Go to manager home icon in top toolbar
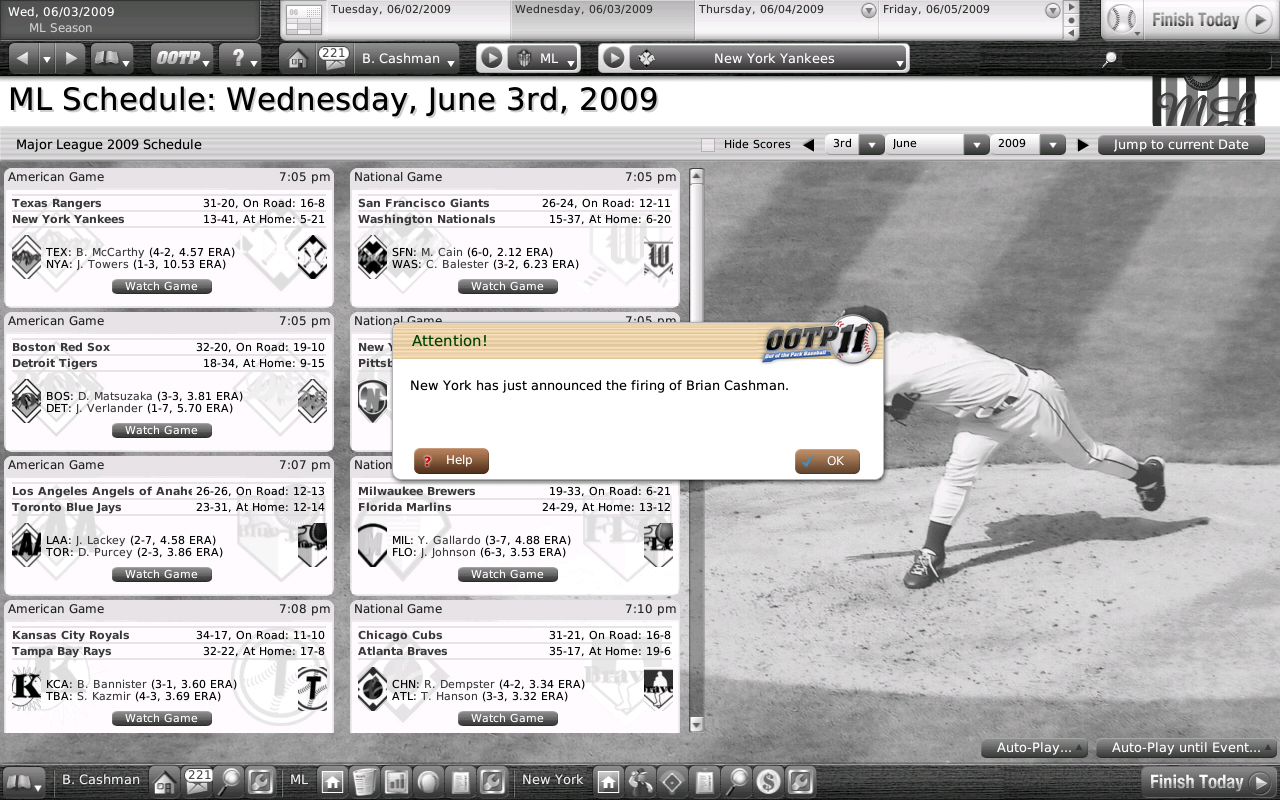Viewport: 1280px width, 800px height. pos(296,59)
